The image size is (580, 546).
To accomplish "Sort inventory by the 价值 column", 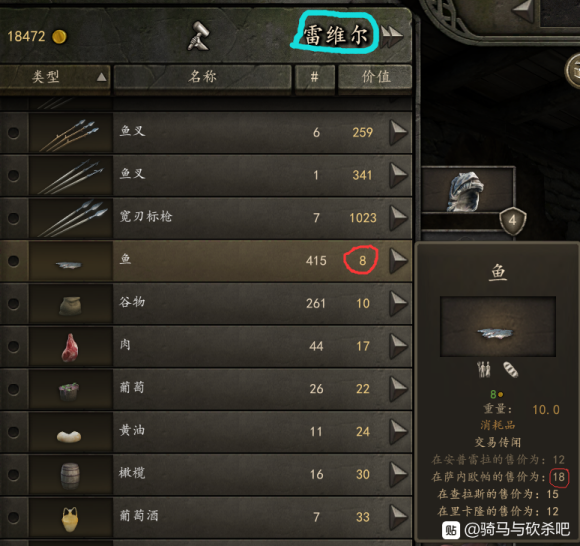I will point(375,77).
